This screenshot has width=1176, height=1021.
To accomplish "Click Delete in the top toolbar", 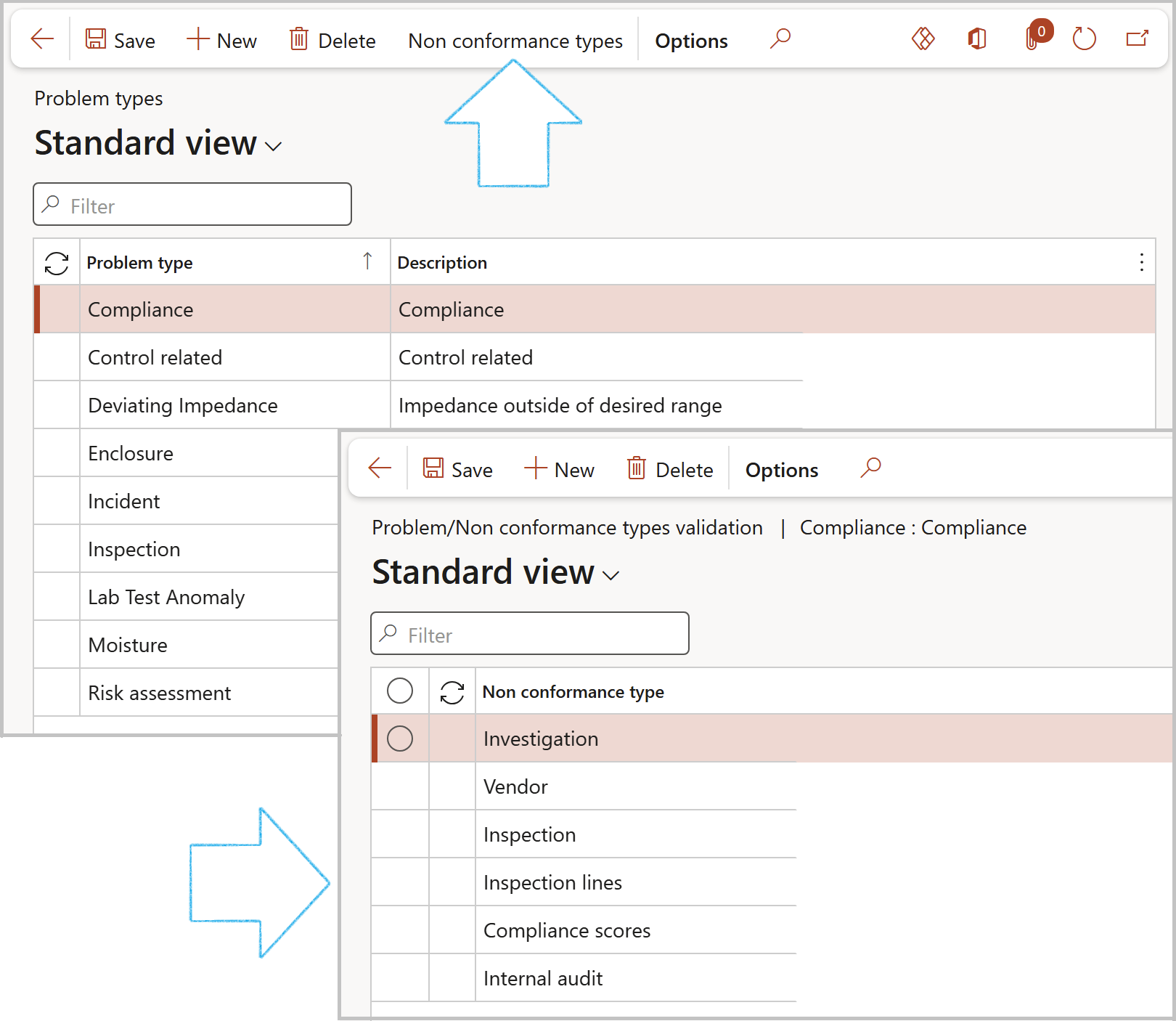I will (x=332, y=41).
